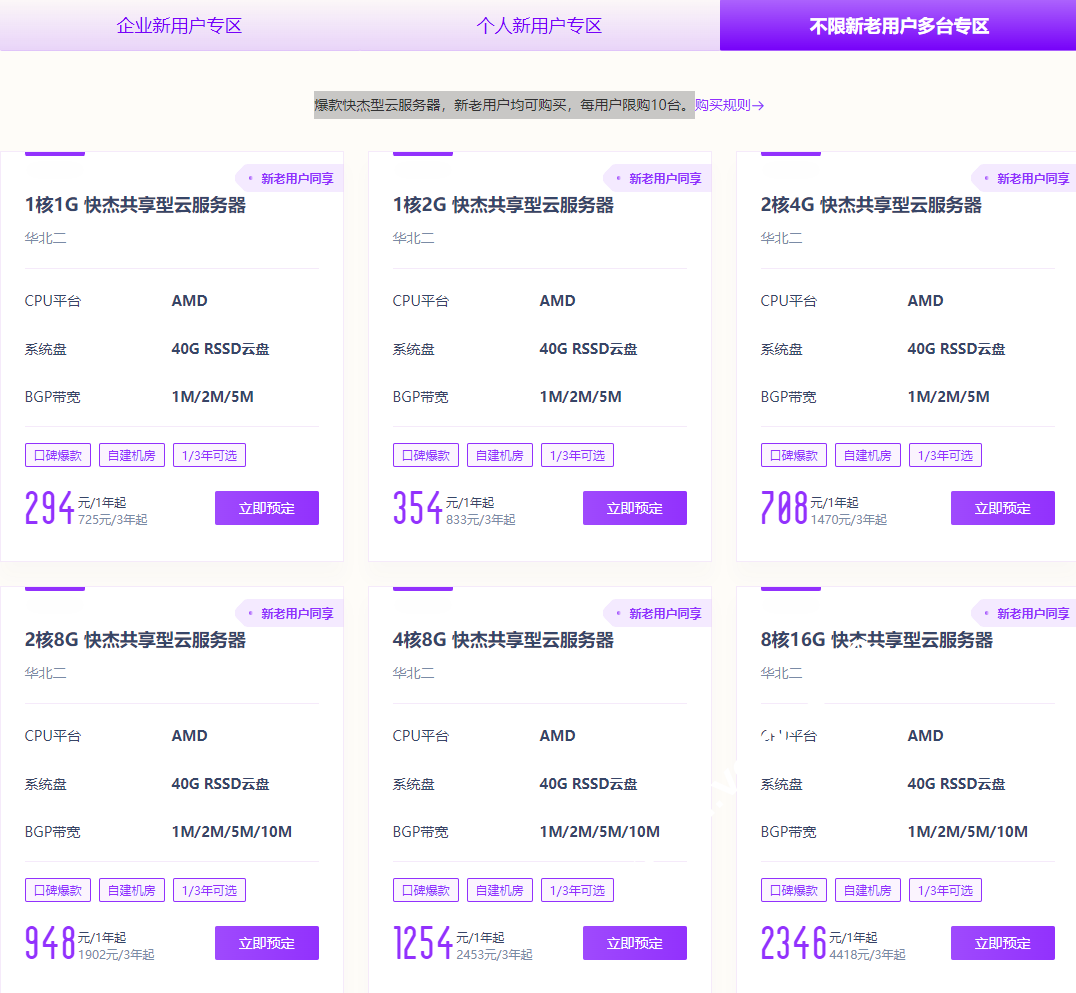
Task: Click 立即预定 for the 1核2G server
Action: (x=634, y=508)
